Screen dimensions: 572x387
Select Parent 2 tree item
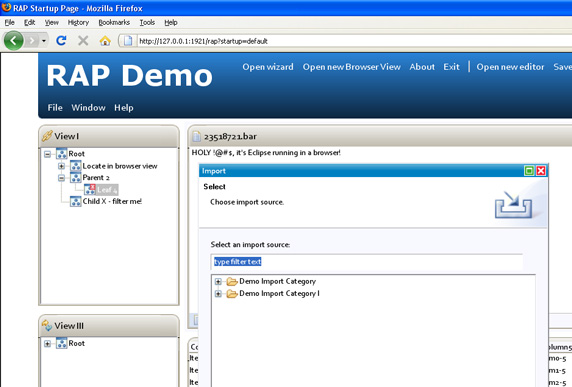coord(96,178)
